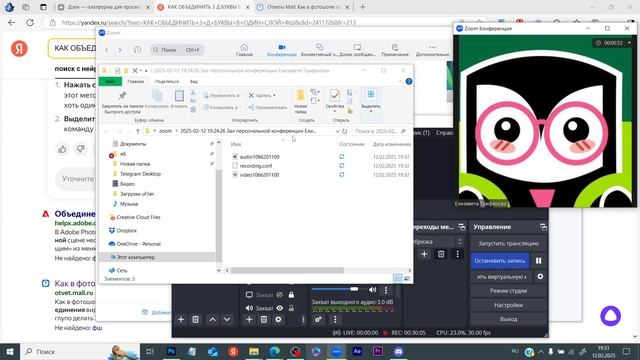Refresh the Explorer folder view
The width and height of the screenshot is (640, 360).
click(x=345, y=131)
